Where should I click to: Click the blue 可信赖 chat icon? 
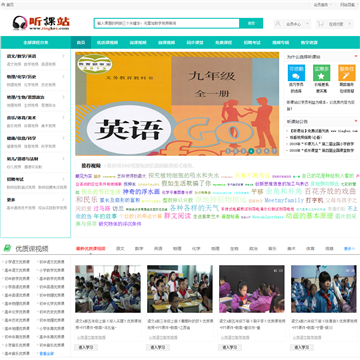296,73
